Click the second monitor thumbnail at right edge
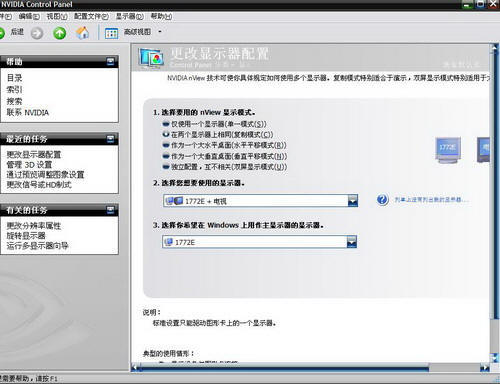Screen dimensions: 500x384 click(x=483, y=150)
